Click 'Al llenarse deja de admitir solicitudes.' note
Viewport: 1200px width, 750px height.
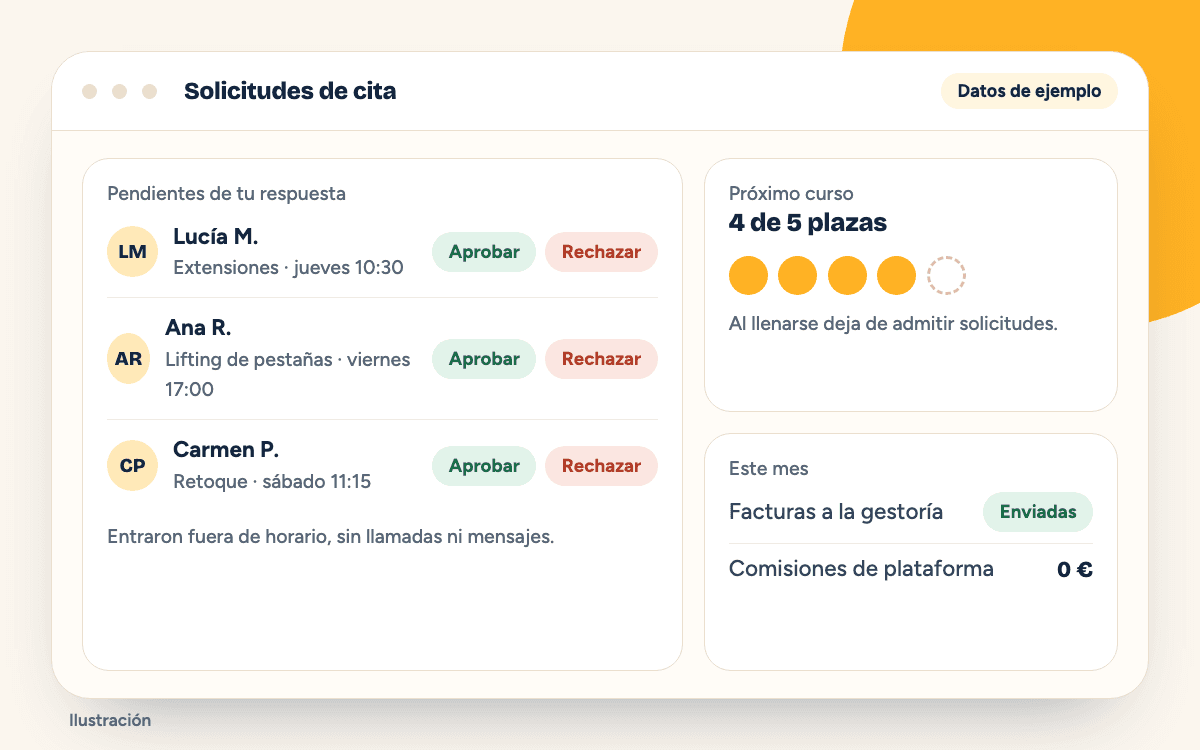(893, 324)
